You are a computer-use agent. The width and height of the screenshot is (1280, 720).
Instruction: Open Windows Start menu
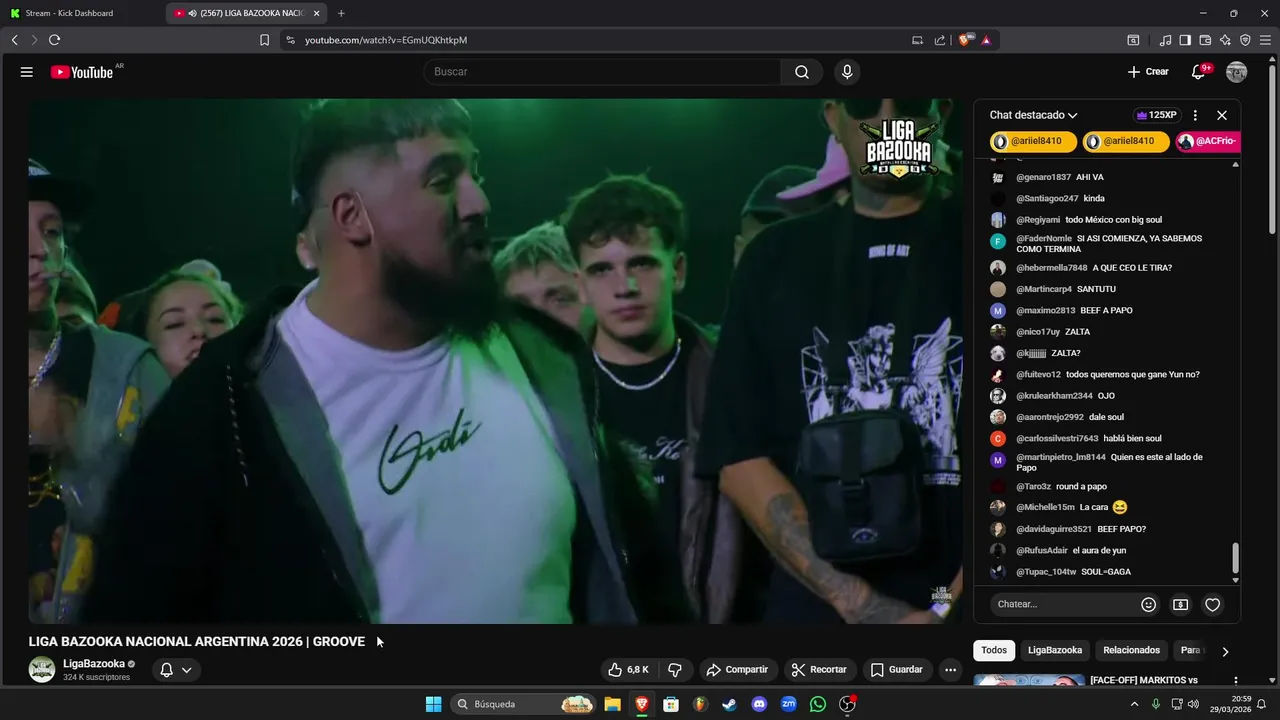point(433,704)
